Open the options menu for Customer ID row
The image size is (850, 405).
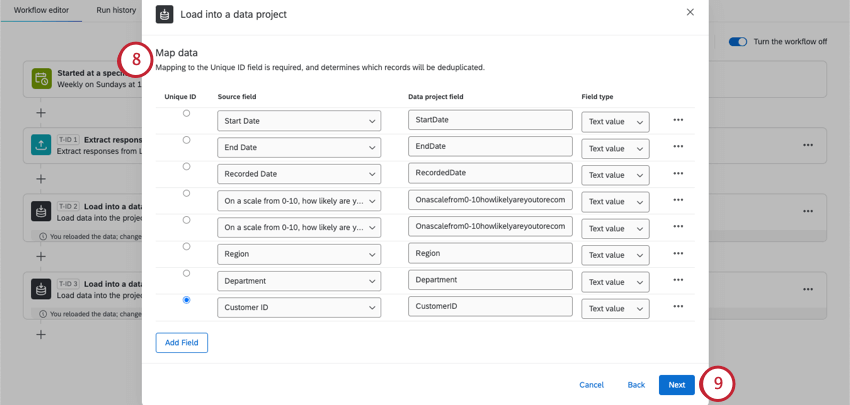pyautogui.click(x=678, y=307)
